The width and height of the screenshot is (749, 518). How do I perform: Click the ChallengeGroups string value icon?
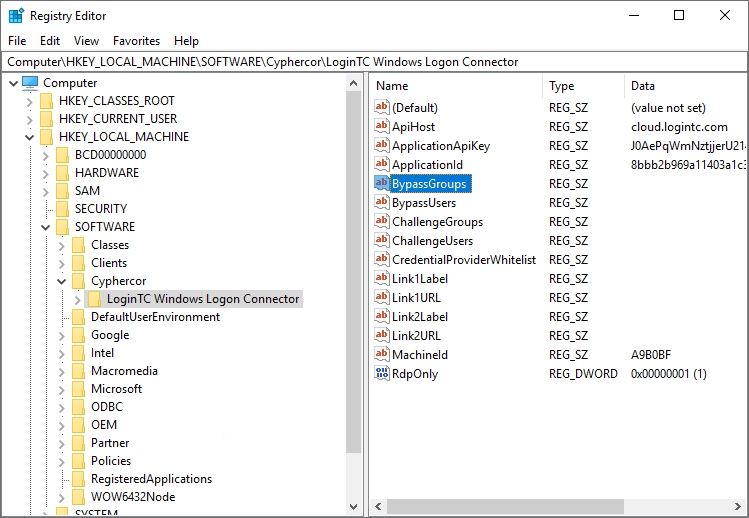coord(382,221)
